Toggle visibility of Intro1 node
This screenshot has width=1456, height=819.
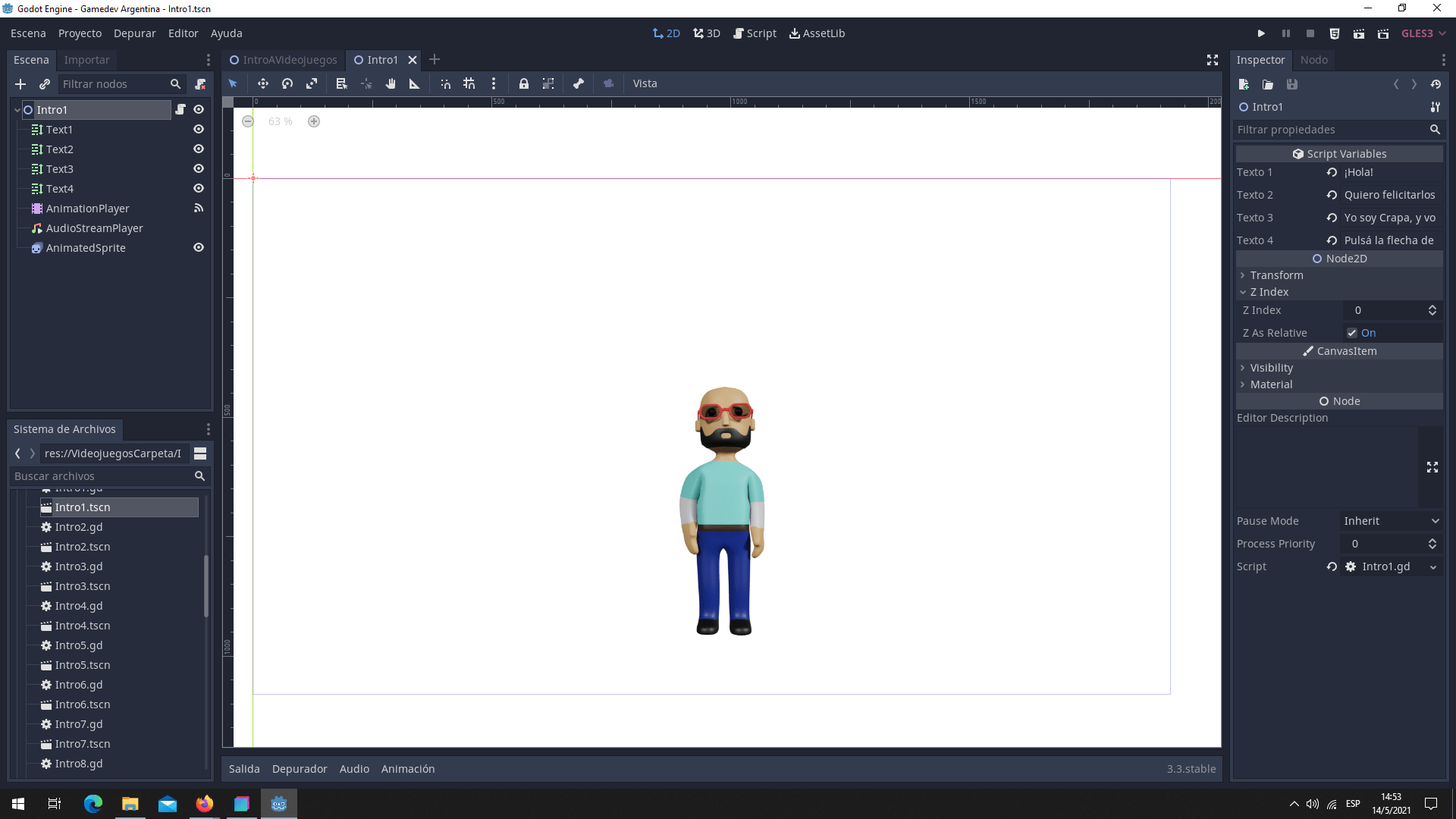pos(199,109)
